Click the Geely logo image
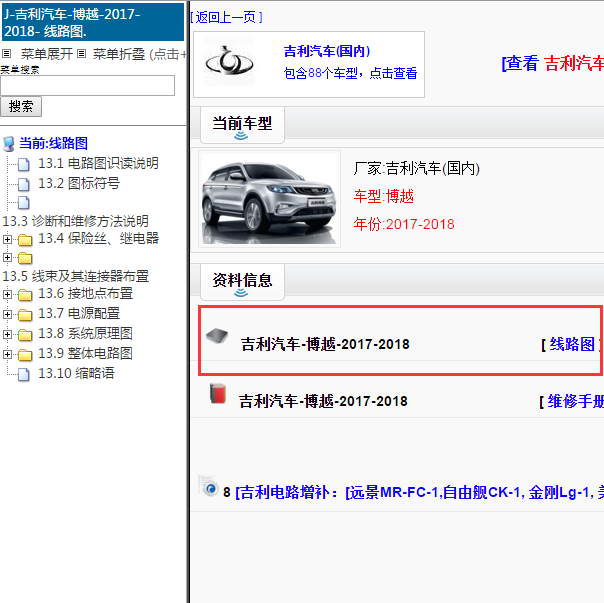The width and height of the screenshot is (604, 603). point(229,62)
